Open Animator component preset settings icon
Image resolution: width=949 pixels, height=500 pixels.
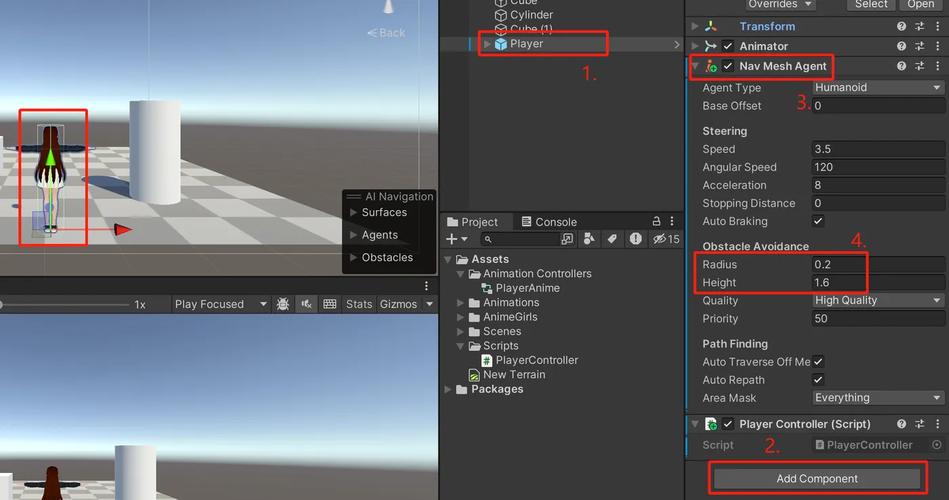(919, 46)
